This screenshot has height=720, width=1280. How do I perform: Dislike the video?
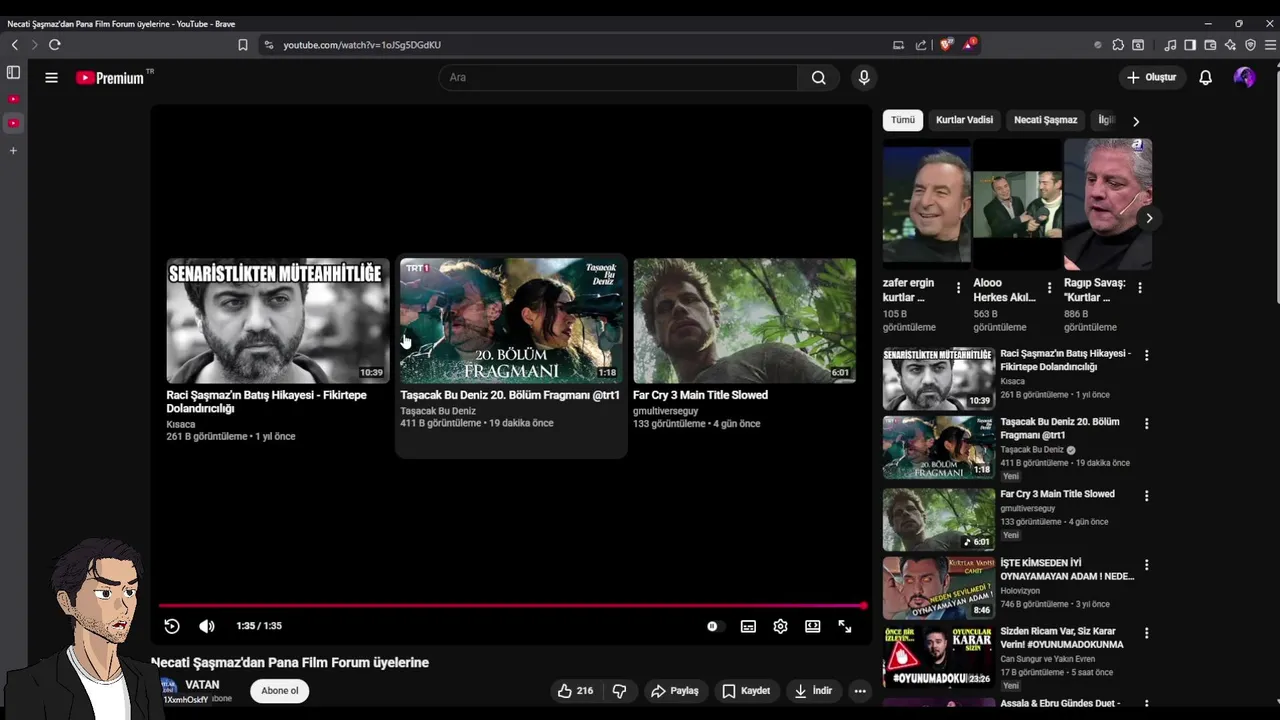click(x=619, y=691)
